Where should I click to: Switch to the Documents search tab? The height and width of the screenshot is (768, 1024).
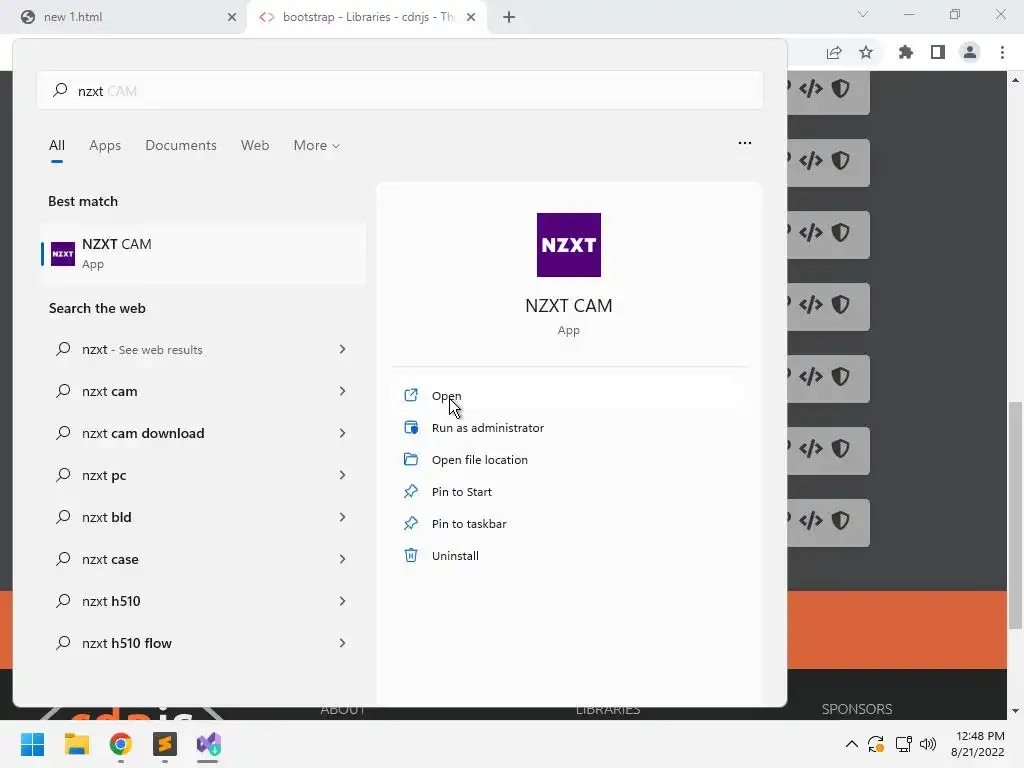point(181,146)
